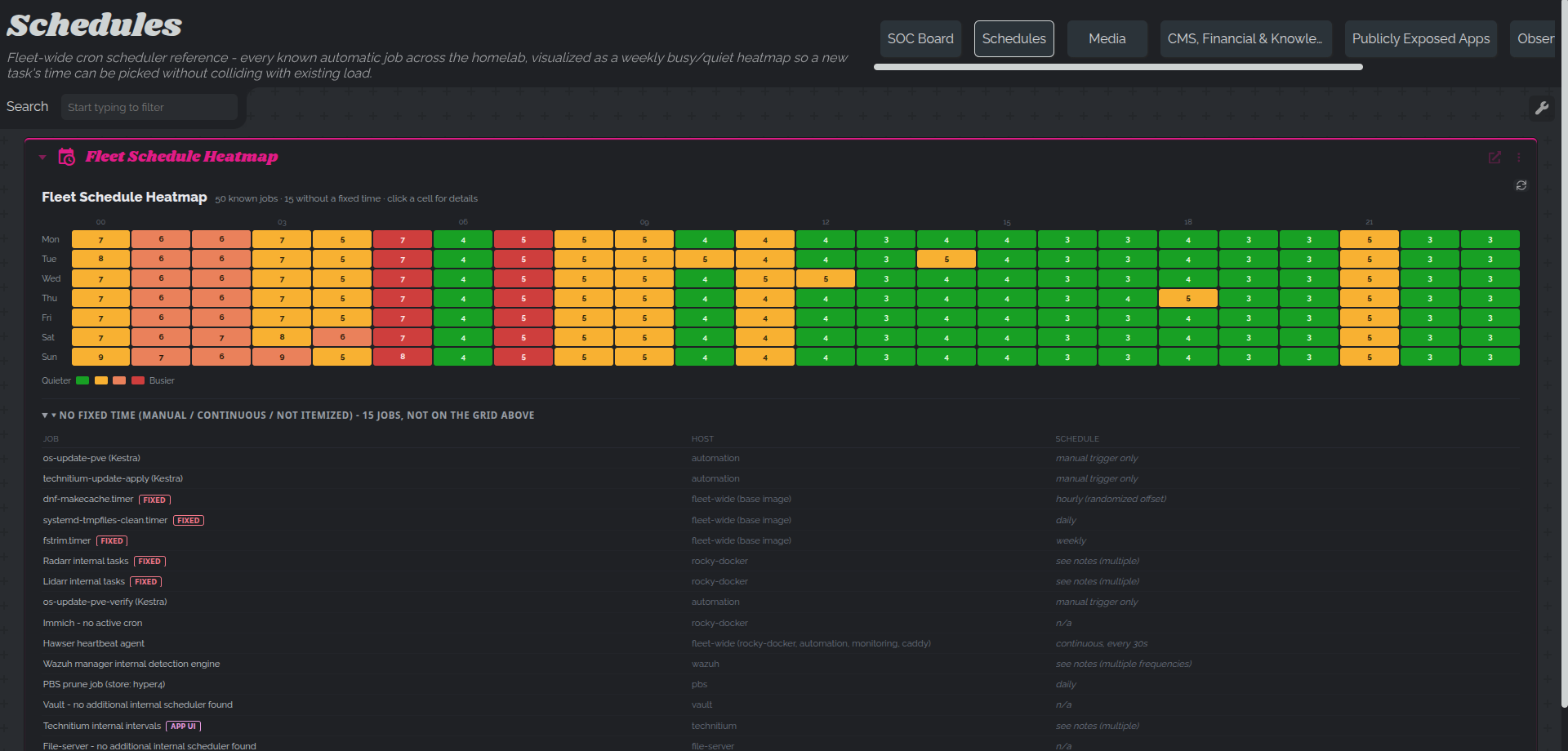
Task: Open Thursday 18:00 yellow cell showing 5
Action: click(1188, 299)
